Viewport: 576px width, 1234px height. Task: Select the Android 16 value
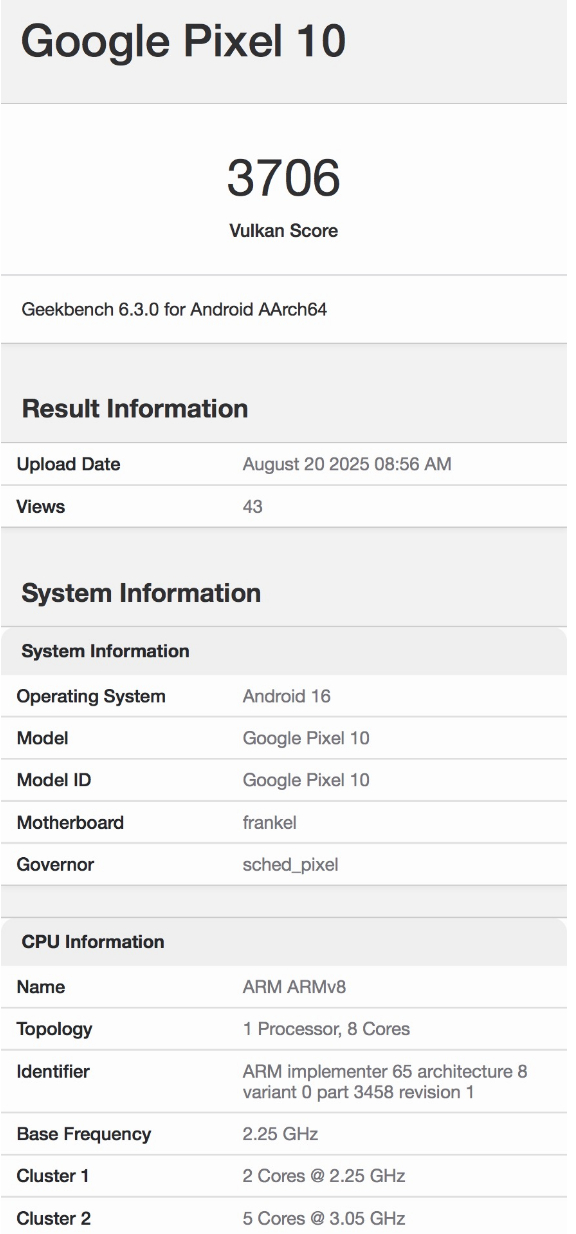(x=287, y=696)
